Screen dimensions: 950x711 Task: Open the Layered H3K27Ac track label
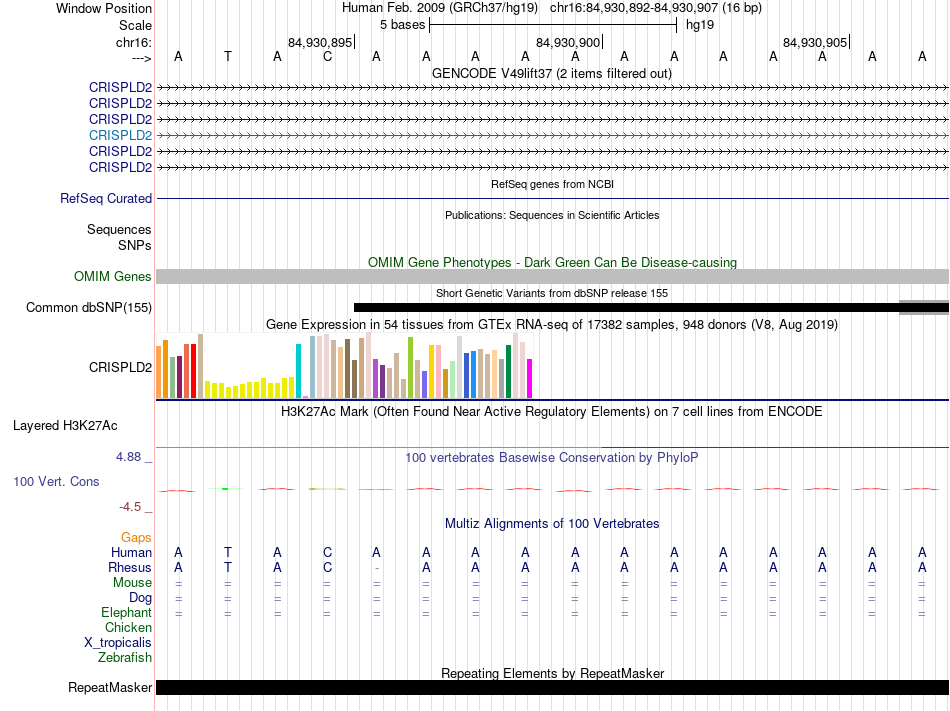[x=65, y=426]
